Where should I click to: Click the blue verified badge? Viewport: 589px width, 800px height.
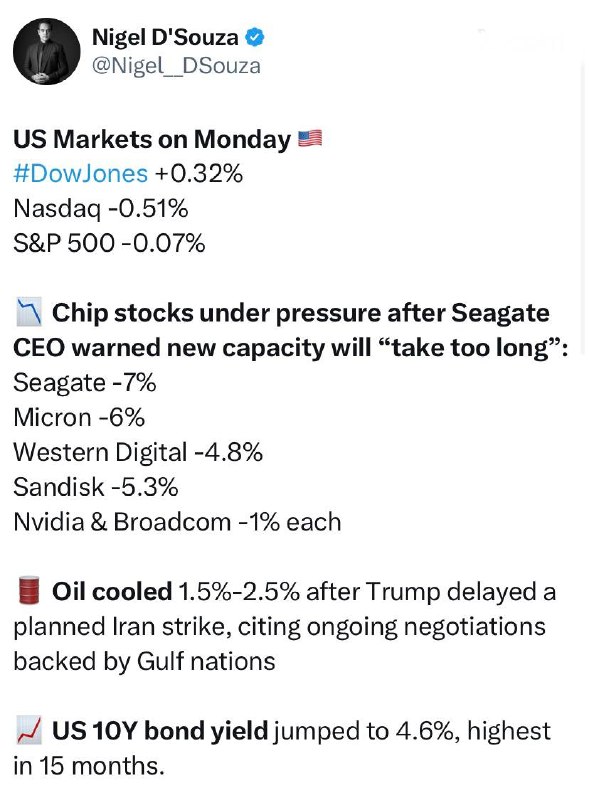pyautogui.click(x=255, y=37)
